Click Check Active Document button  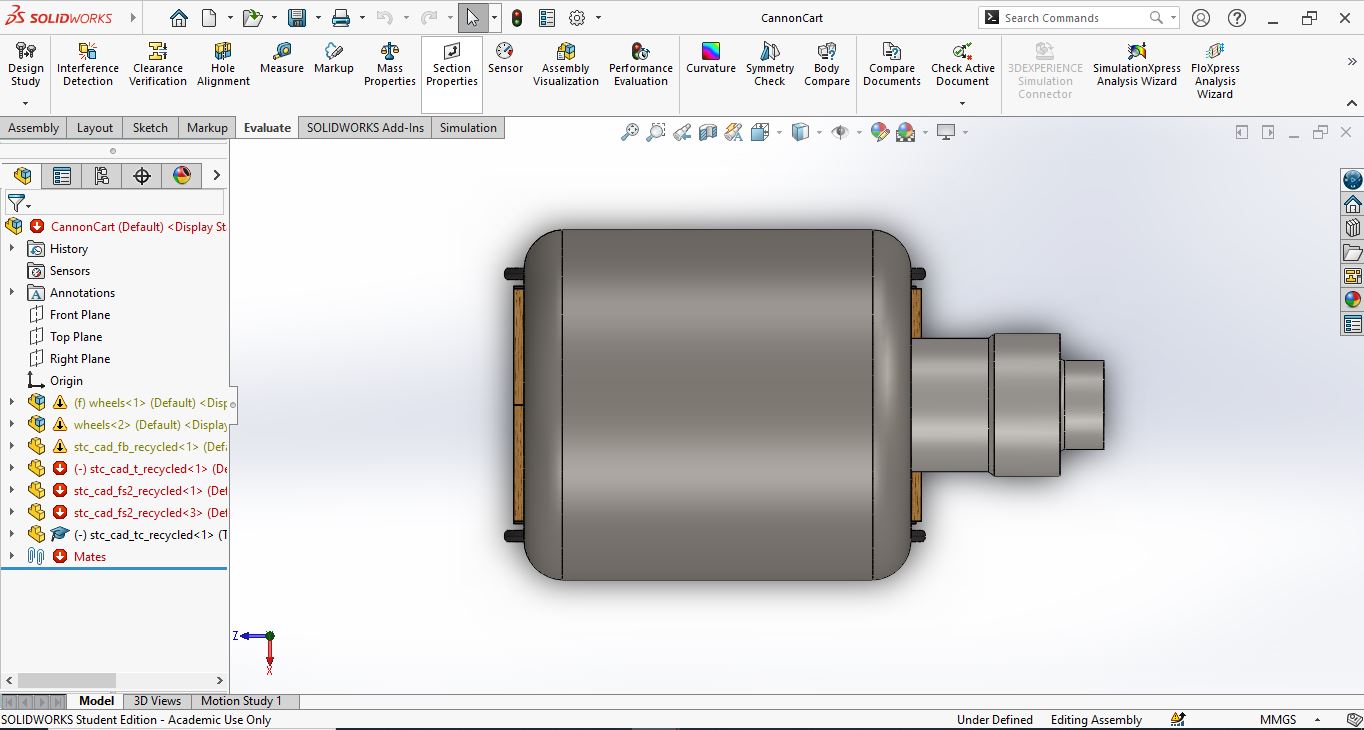pos(962,64)
